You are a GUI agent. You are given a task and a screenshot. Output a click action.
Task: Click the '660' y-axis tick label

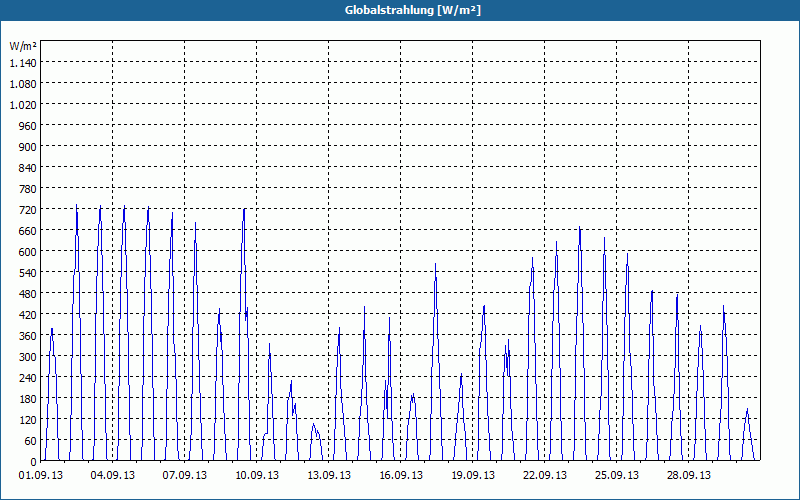[x=28, y=231]
